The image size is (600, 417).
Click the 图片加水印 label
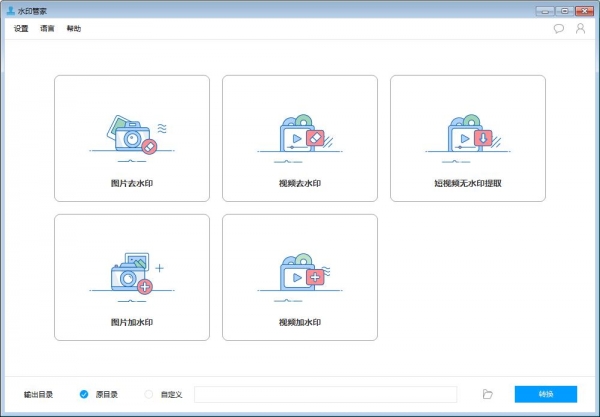(132, 323)
